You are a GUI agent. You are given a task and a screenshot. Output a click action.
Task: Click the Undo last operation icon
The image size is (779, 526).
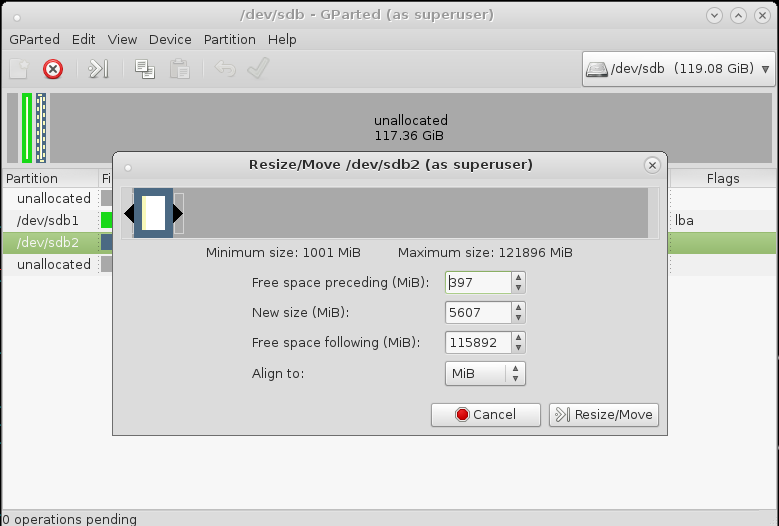(225, 69)
